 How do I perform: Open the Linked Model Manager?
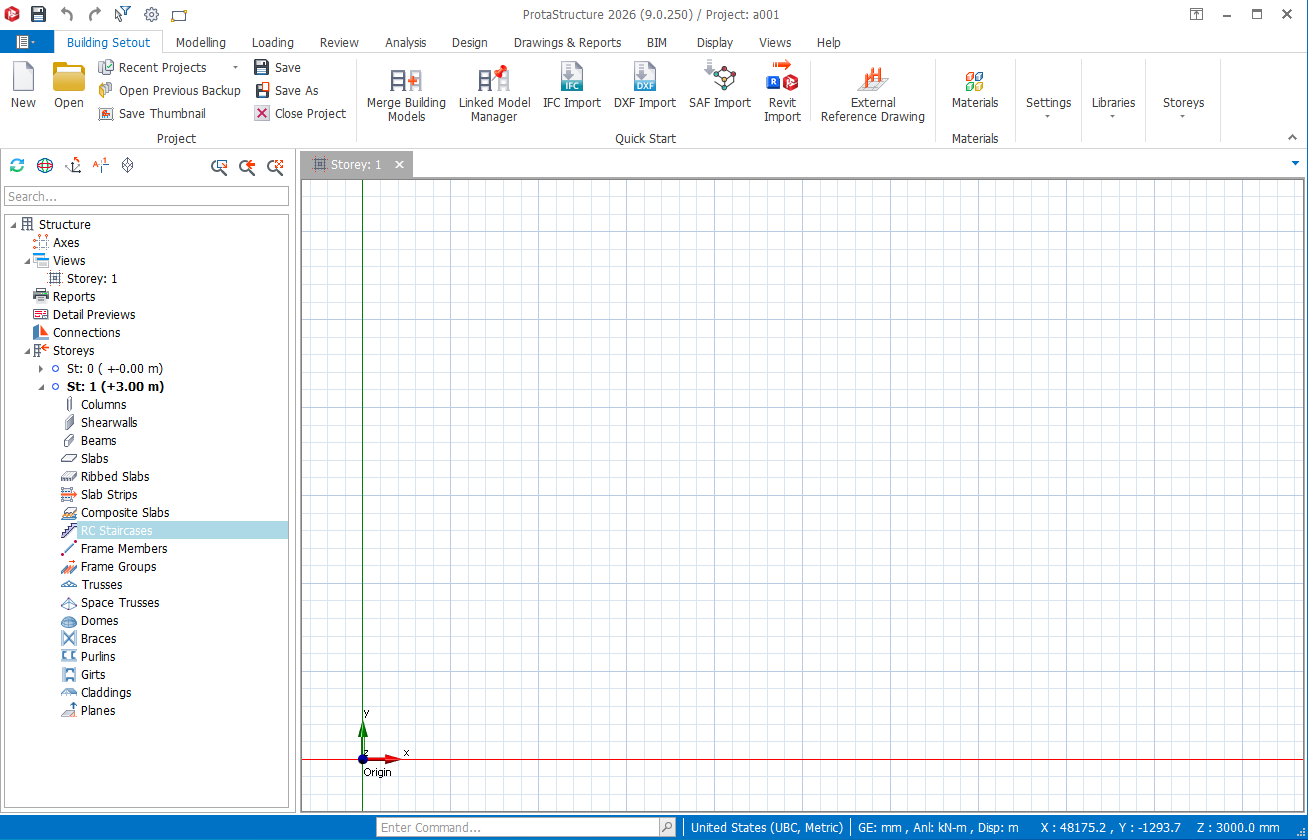click(494, 80)
